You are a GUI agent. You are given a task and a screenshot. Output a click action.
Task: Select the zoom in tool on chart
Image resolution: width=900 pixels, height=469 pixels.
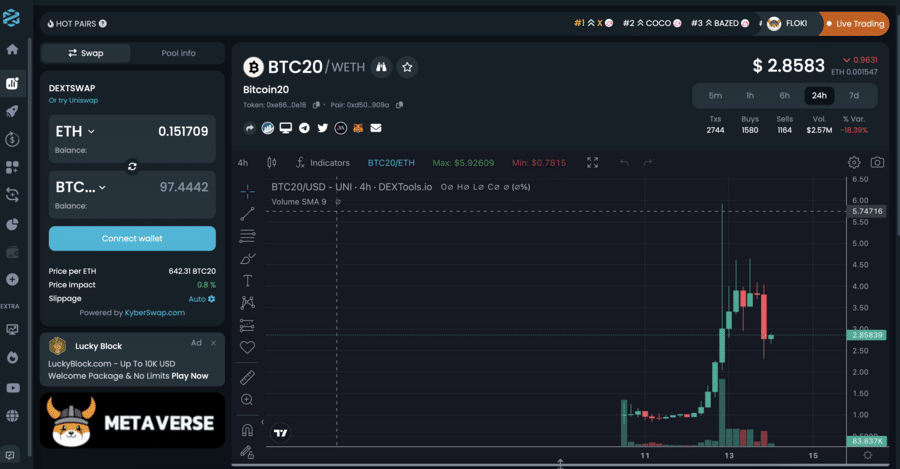(247, 400)
